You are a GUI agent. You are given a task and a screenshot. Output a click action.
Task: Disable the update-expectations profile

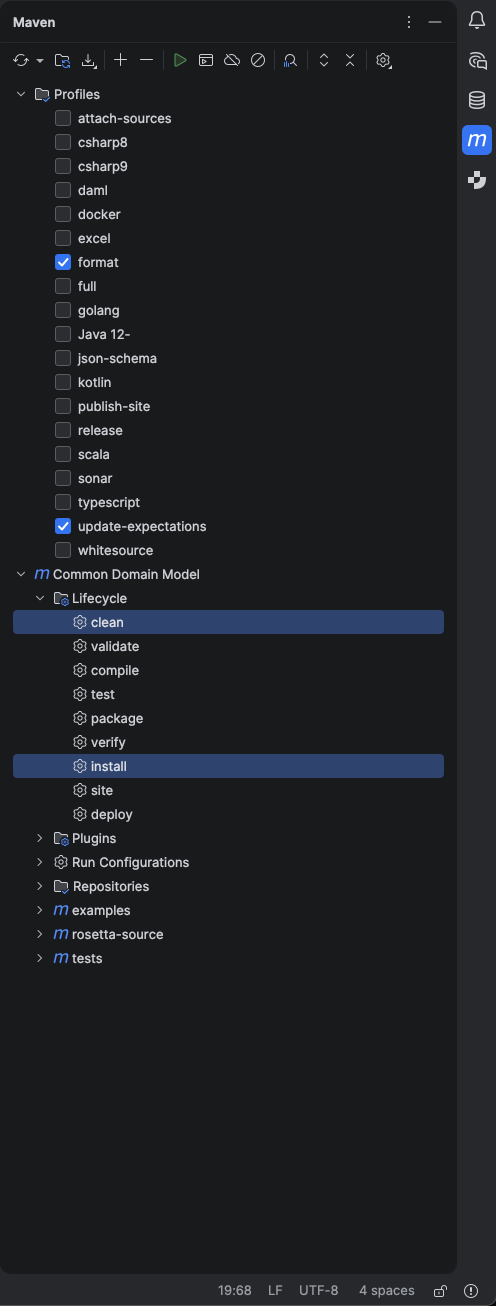(x=63, y=526)
